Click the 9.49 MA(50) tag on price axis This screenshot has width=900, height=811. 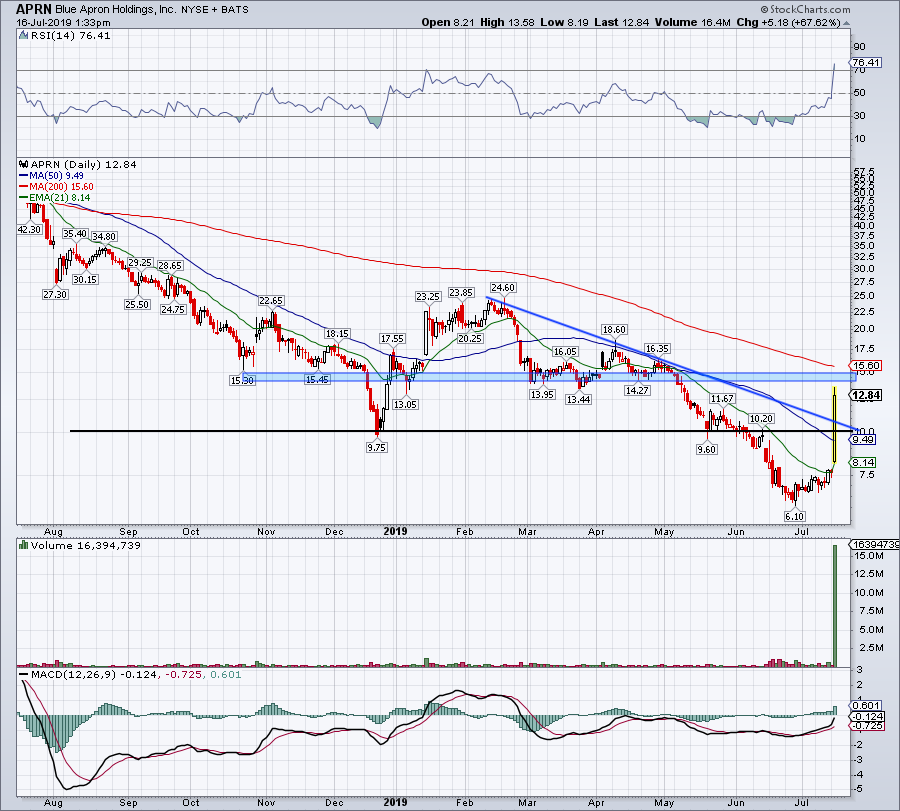coord(863,440)
